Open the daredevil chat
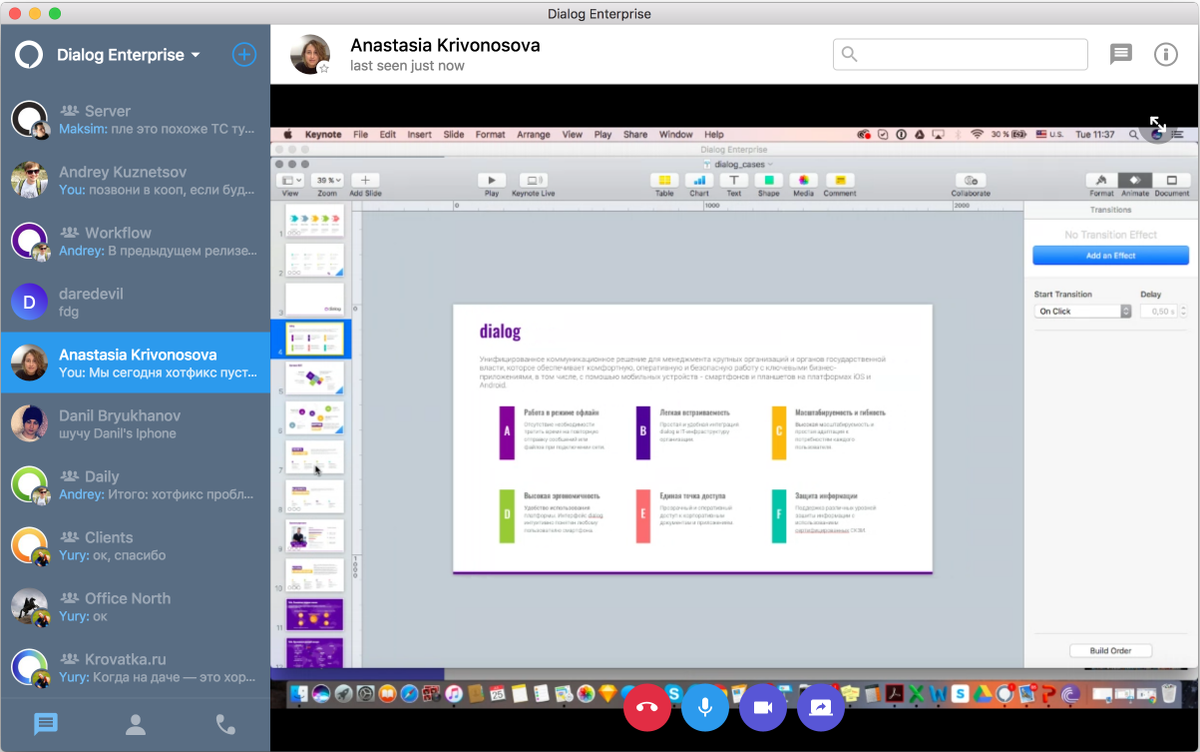1200x752 pixels. [x=135, y=302]
